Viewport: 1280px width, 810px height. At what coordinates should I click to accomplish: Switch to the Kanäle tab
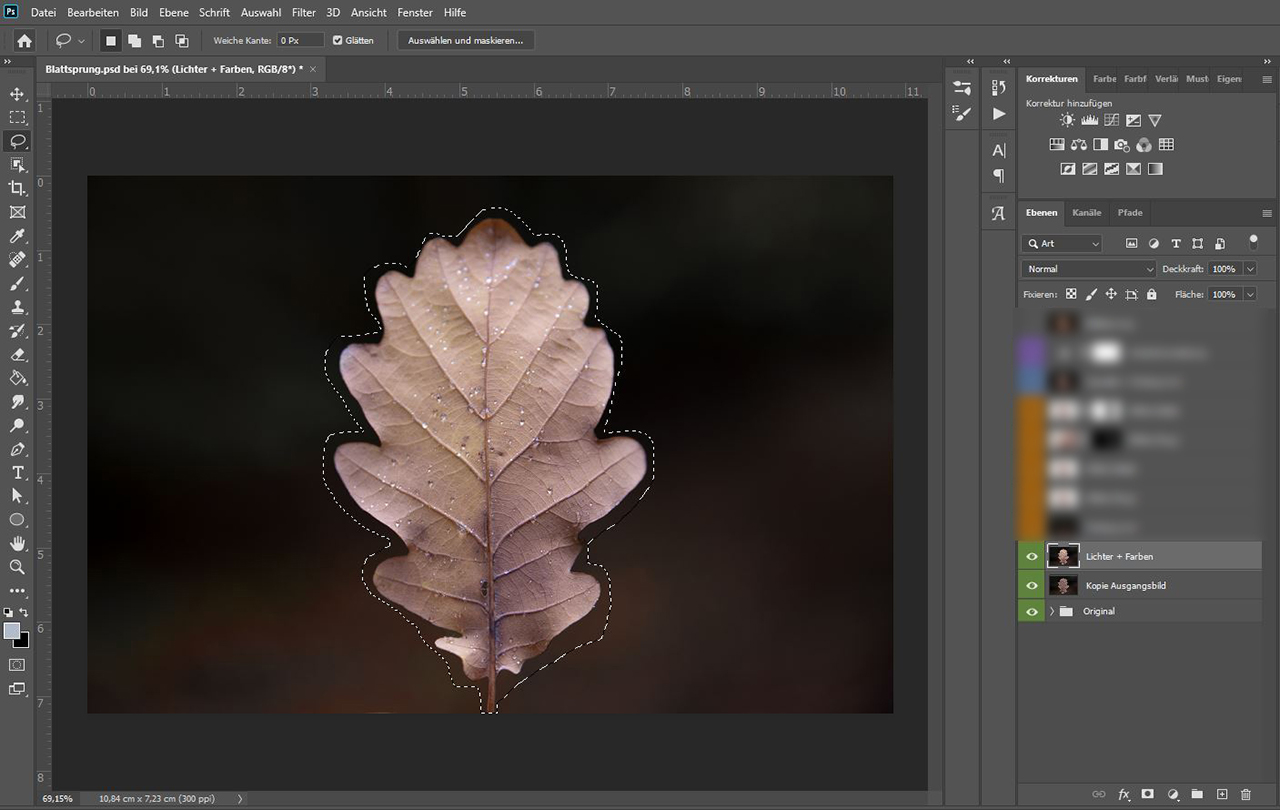coord(1086,213)
